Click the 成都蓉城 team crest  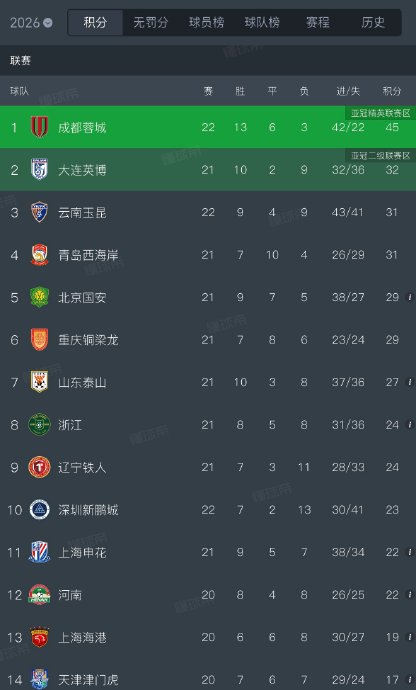[x=40, y=127]
